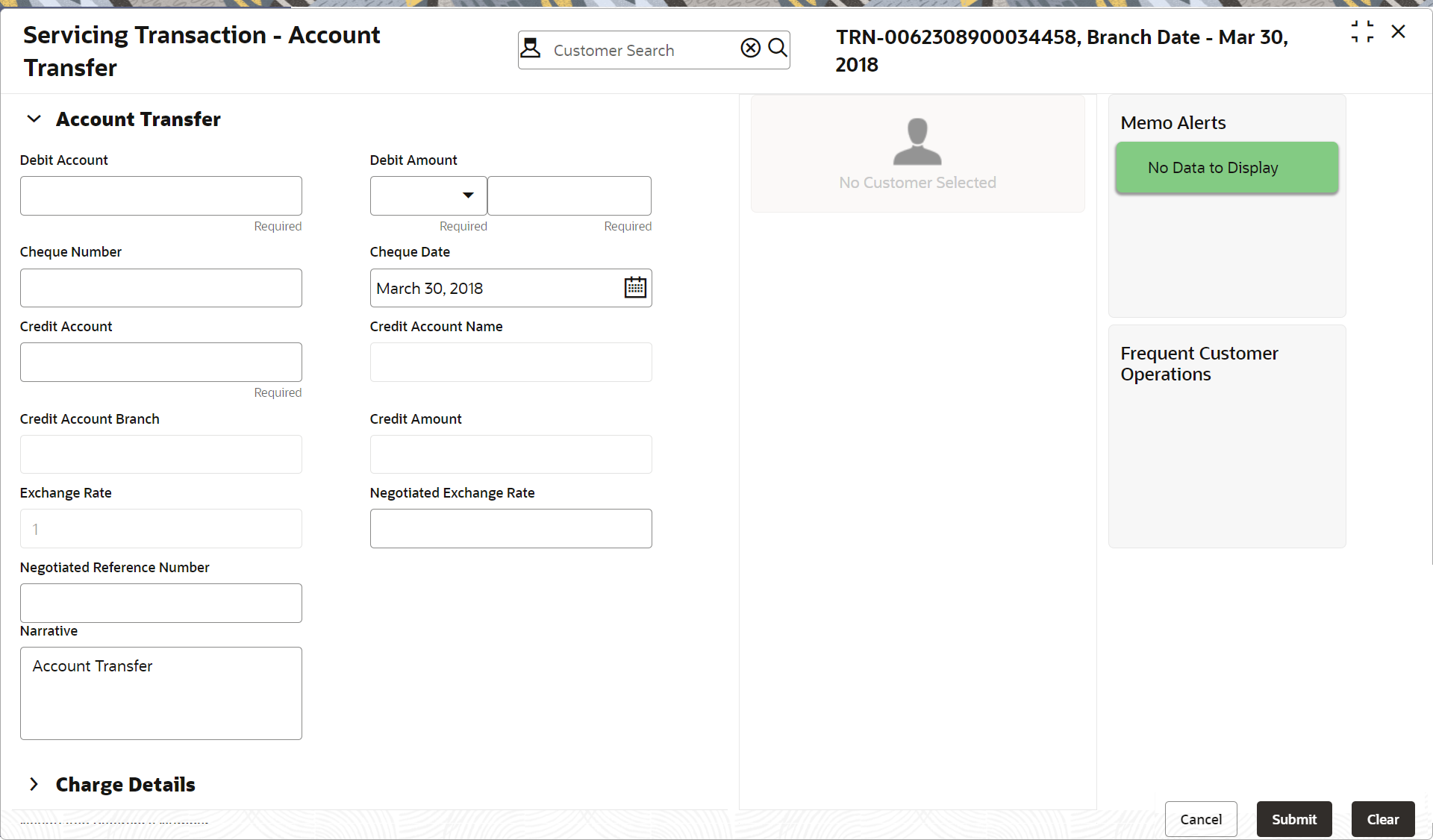
Task: Expand the Charge Details section
Action: (34, 784)
